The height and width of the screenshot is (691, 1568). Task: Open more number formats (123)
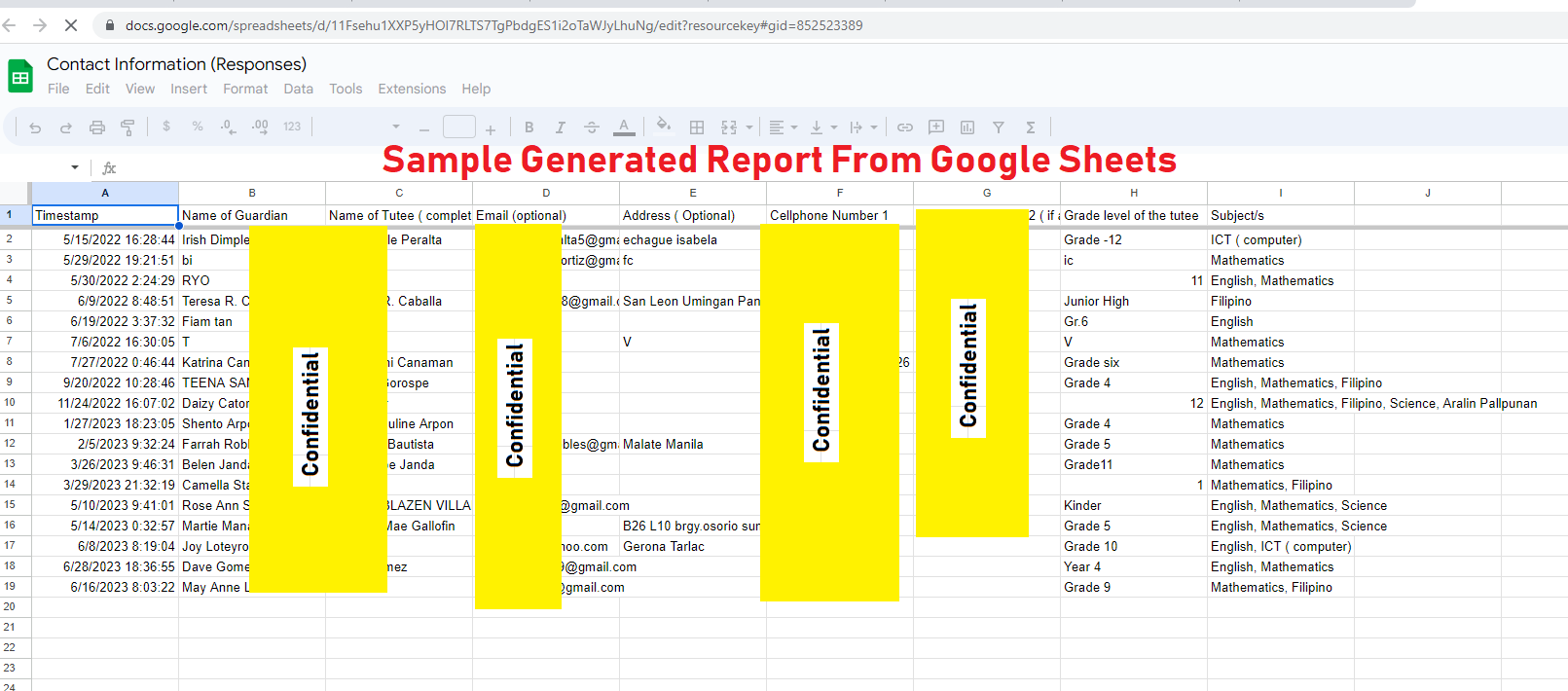292,127
